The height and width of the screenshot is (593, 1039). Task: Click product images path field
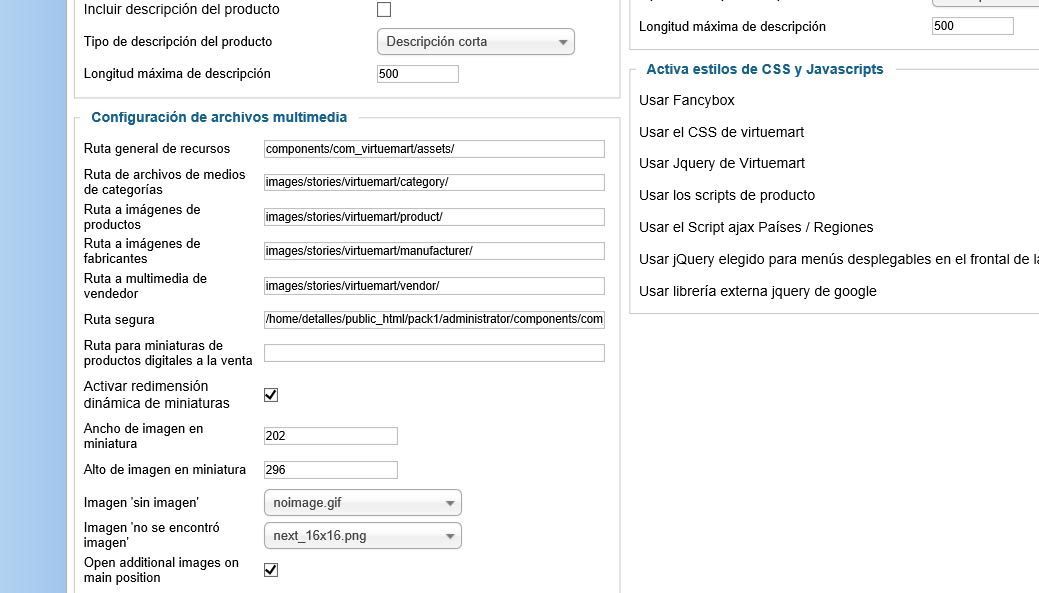434,217
